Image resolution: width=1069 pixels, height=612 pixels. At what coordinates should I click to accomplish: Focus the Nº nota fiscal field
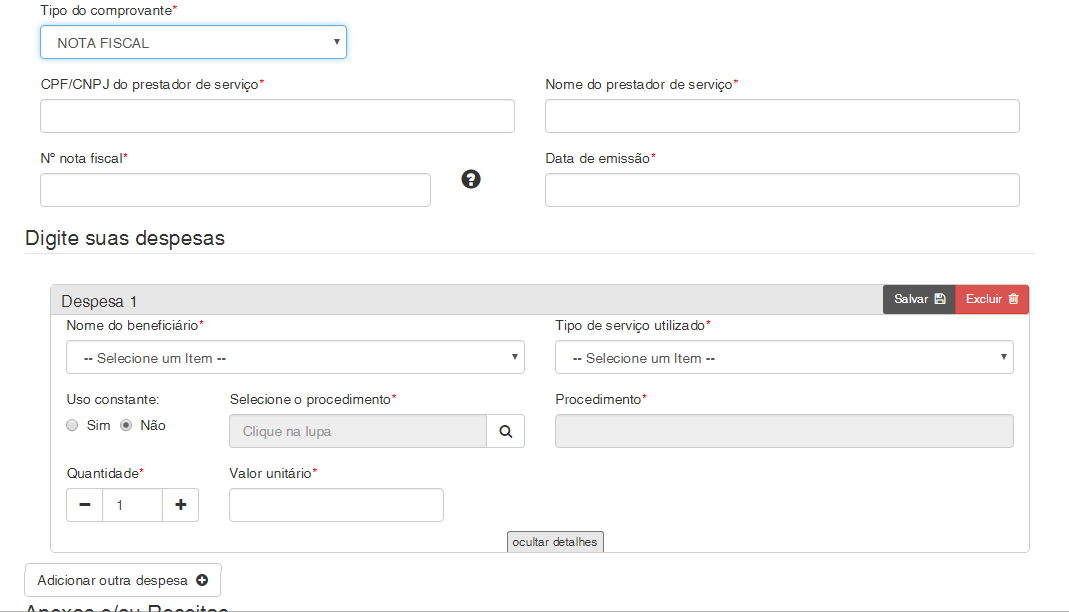click(235, 190)
